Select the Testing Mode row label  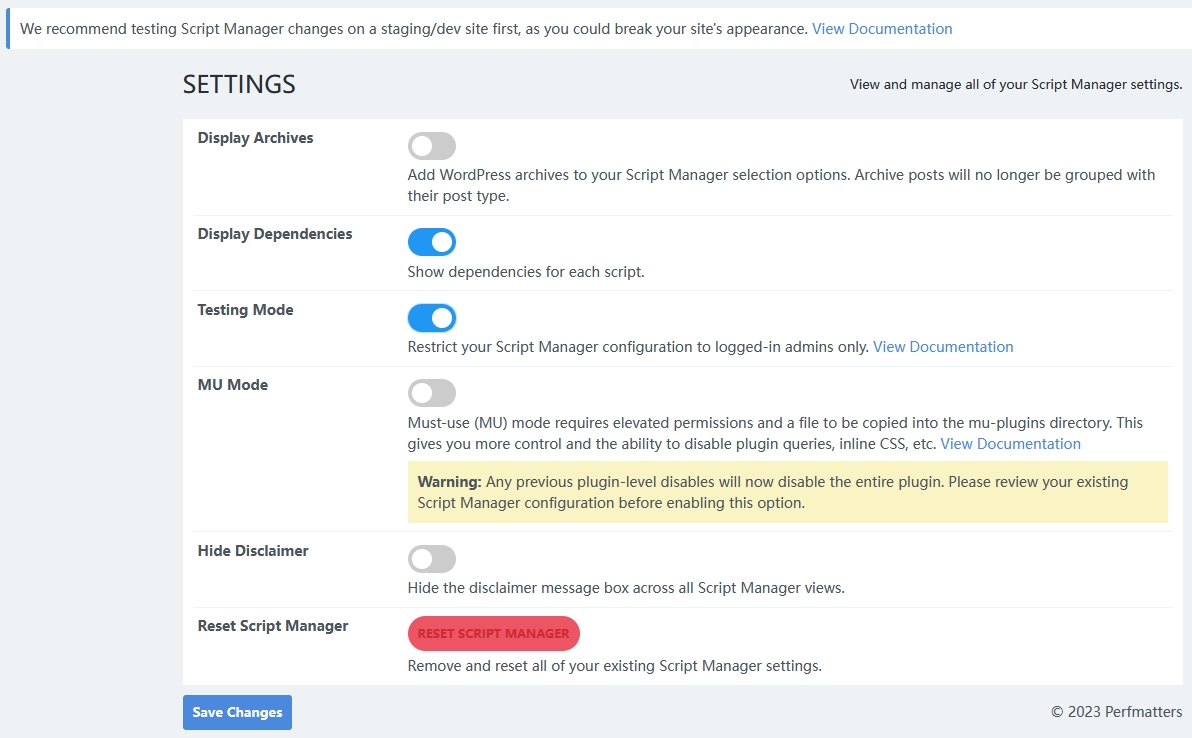tap(245, 310)
